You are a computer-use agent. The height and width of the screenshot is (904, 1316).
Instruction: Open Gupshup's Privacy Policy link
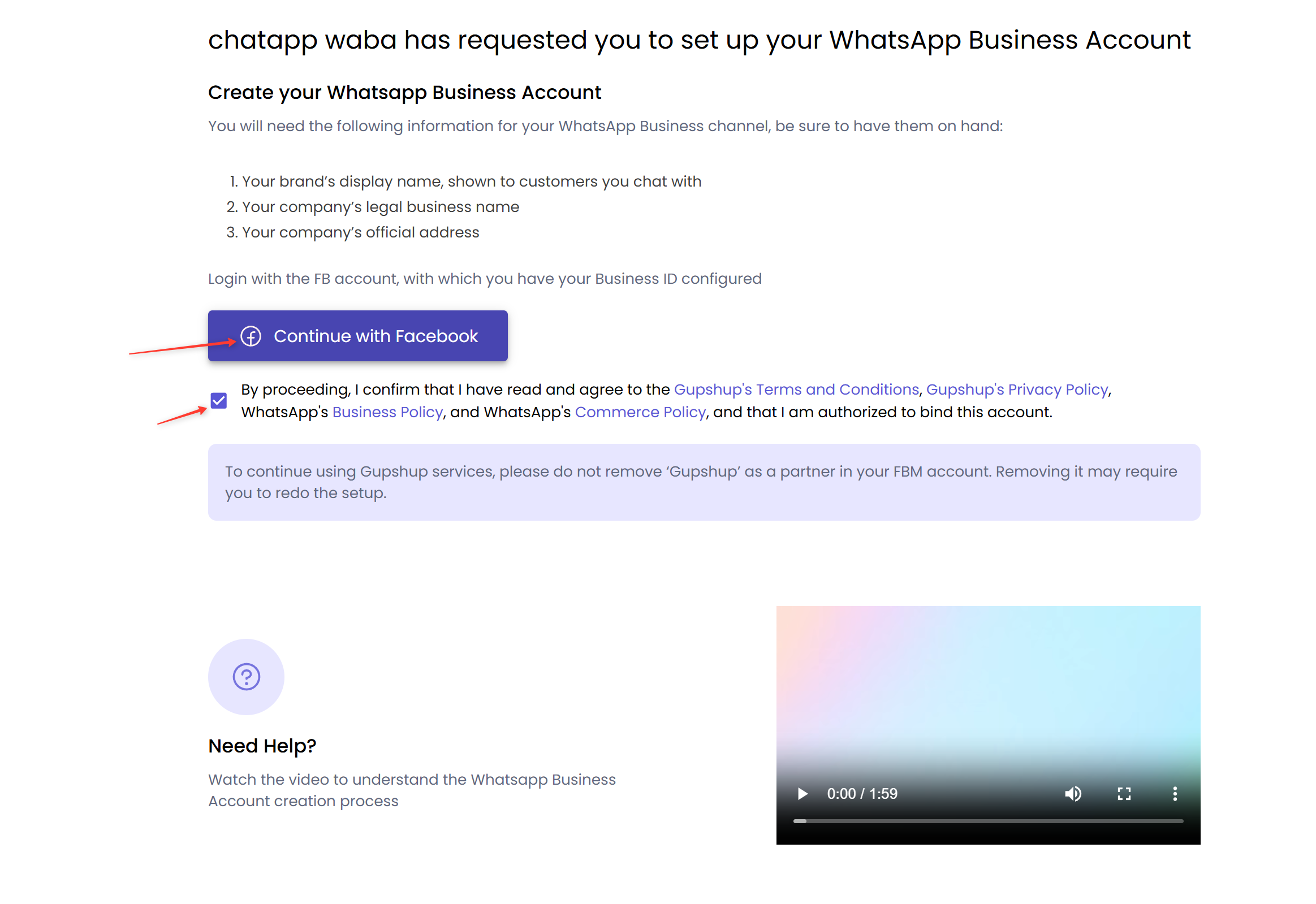[x=1017, y=390]
